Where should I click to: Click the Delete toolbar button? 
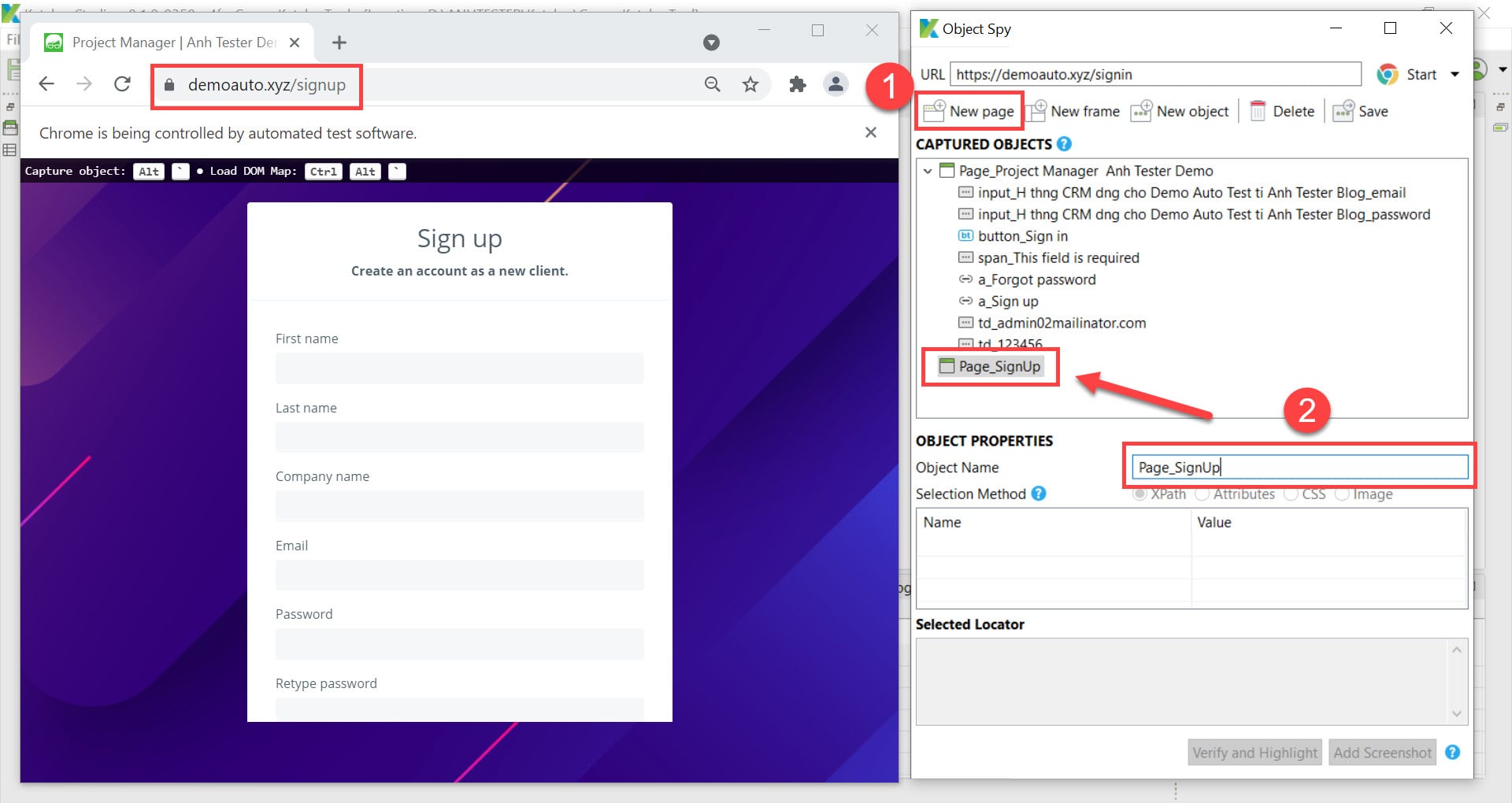point(1282,111)
